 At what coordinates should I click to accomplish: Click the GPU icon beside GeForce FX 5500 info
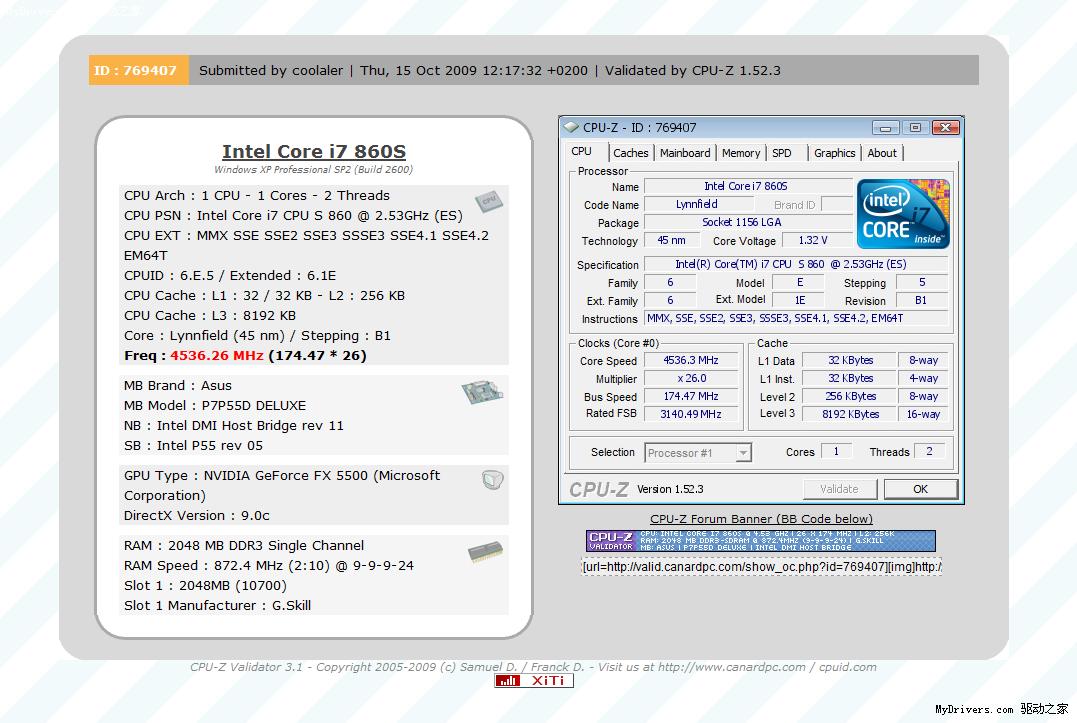[490, 479]
